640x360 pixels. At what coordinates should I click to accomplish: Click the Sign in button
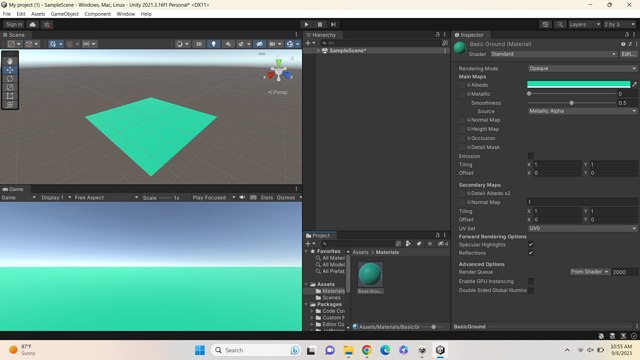[x=14, y=24]
